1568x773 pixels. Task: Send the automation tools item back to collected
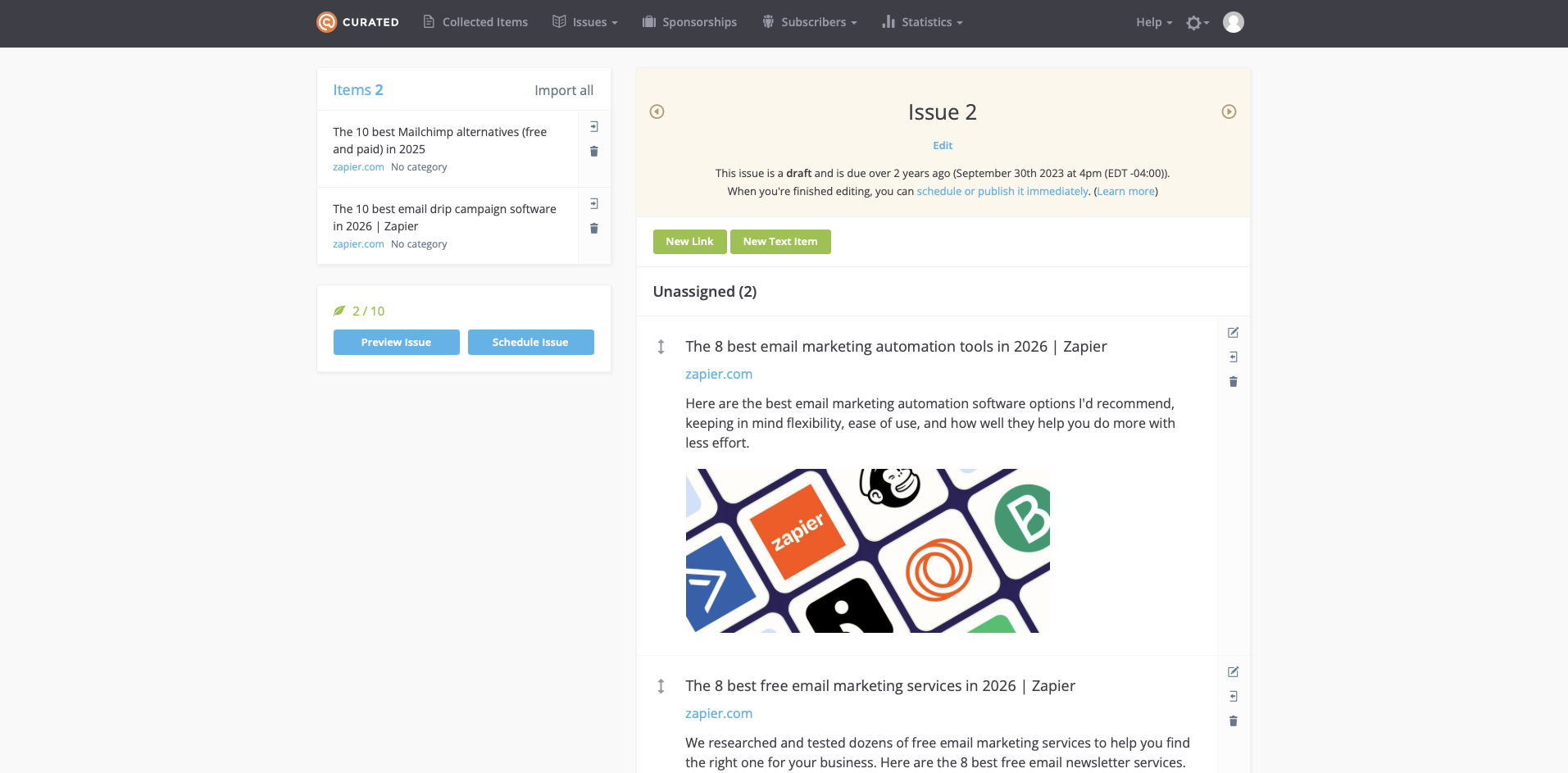1233,357
